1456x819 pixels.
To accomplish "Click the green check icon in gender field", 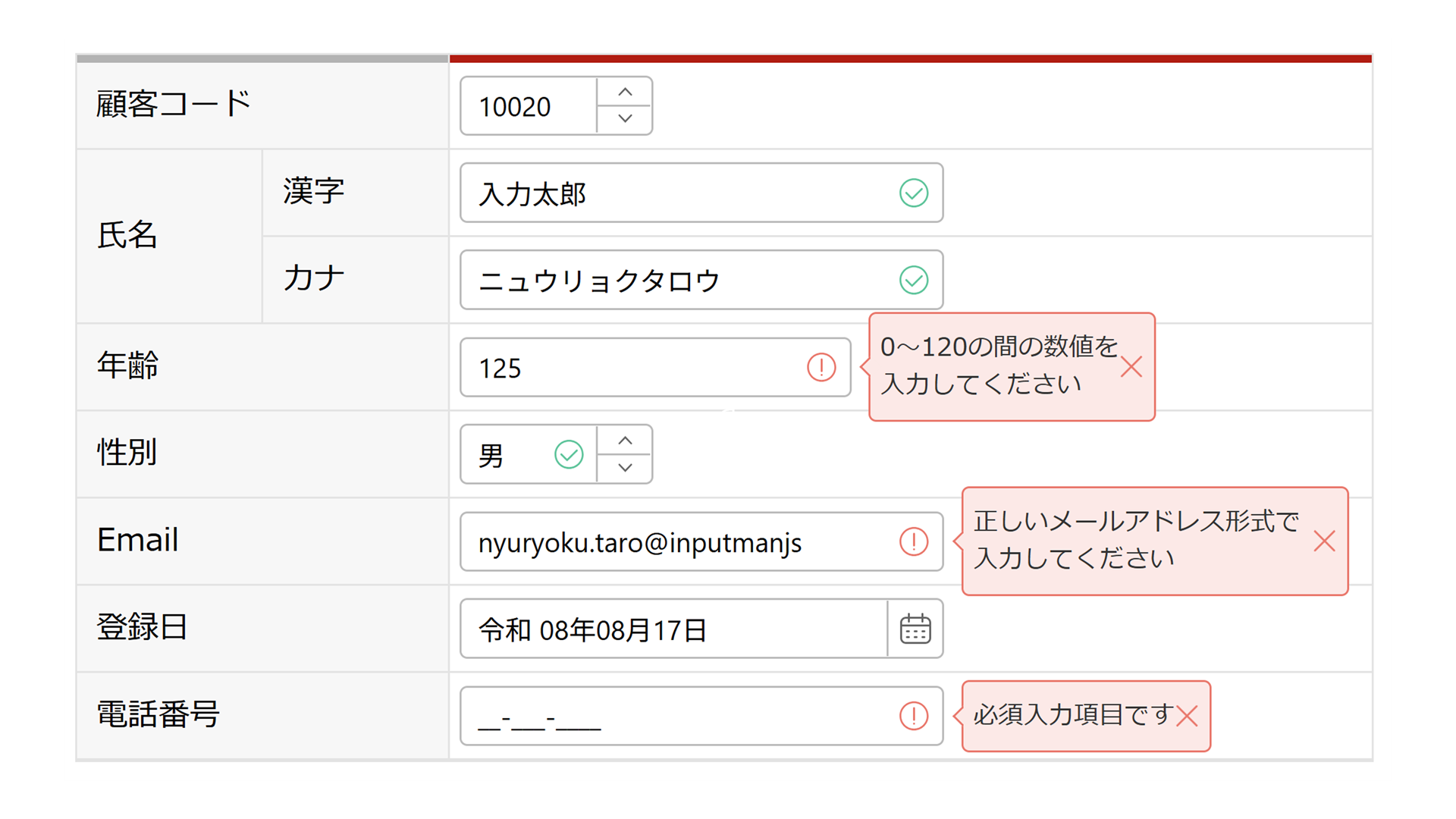I will [x=569, y=454].
